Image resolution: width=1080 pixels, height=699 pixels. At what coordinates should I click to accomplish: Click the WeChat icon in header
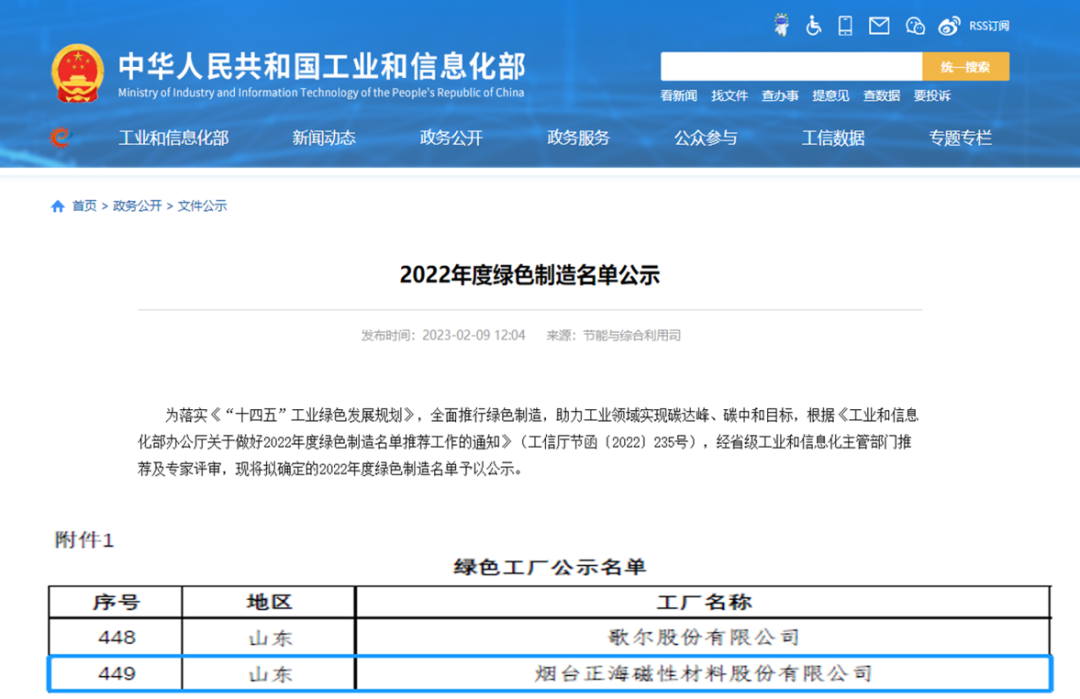915,26
